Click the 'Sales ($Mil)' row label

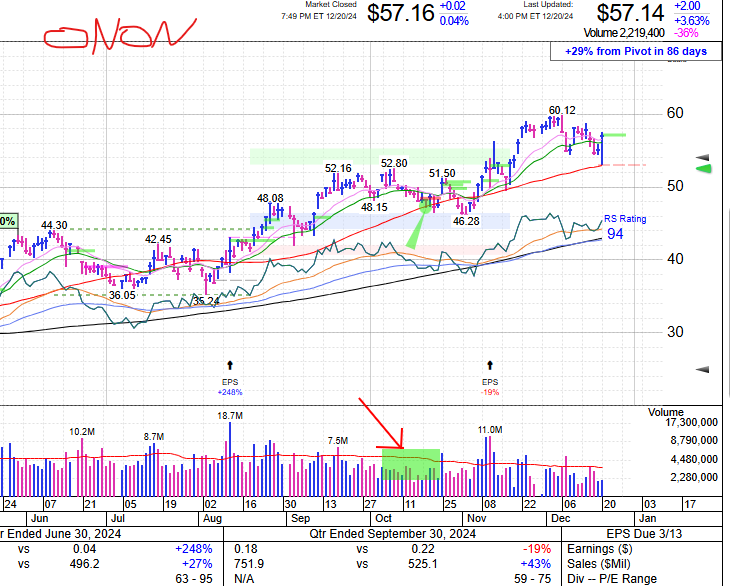point(599,564)
